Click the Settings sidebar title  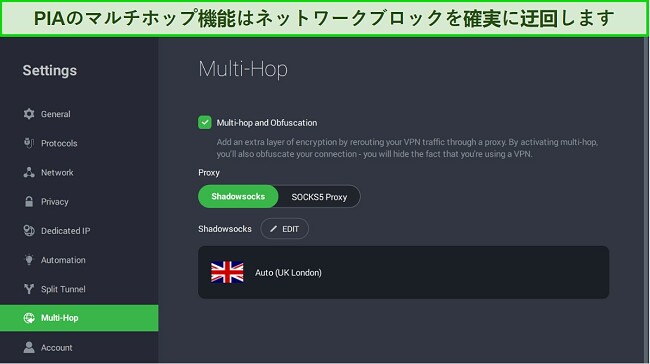point(50,70)
